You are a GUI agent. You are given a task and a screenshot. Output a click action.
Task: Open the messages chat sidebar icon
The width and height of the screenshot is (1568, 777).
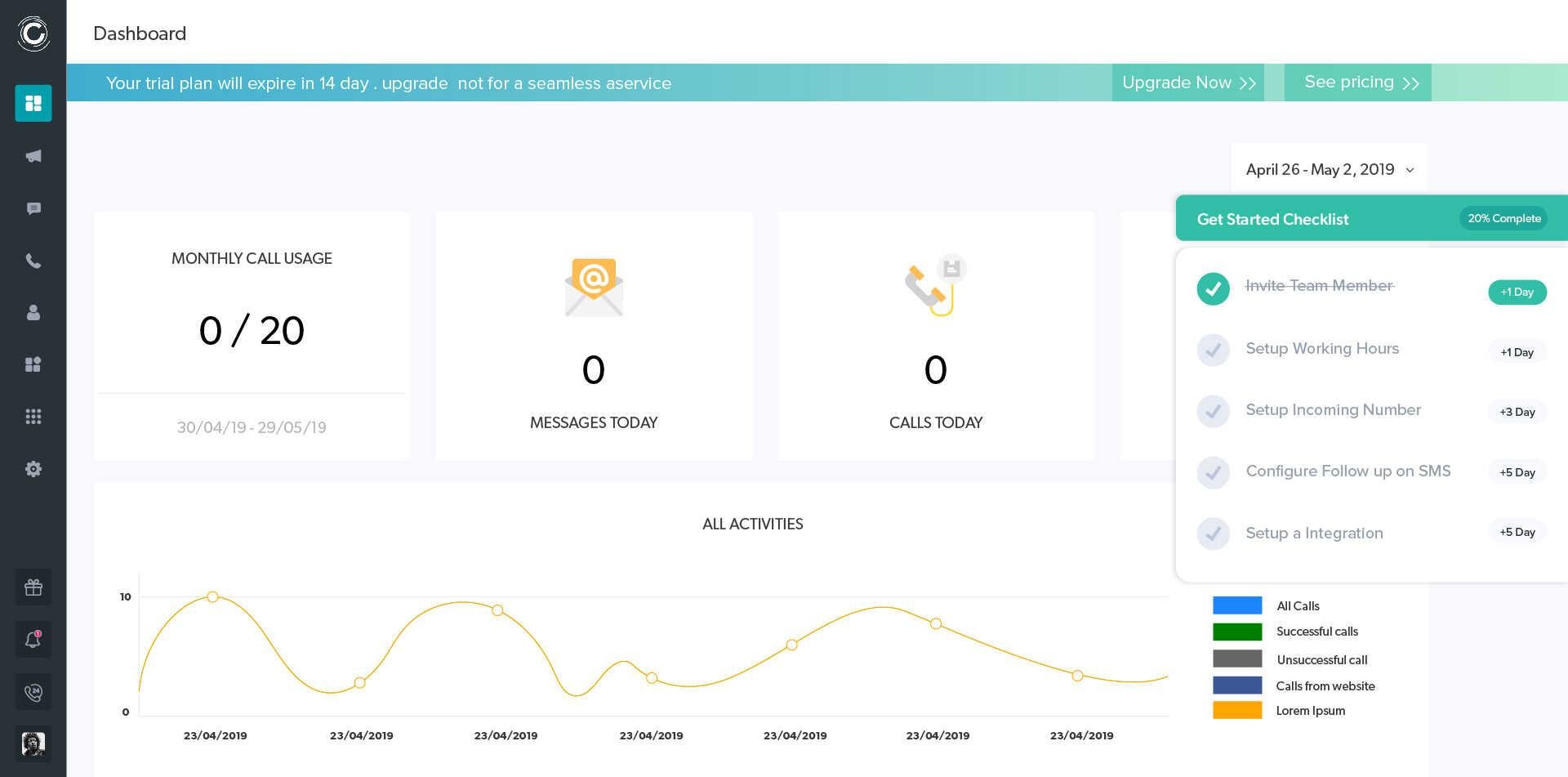(33, 208)
